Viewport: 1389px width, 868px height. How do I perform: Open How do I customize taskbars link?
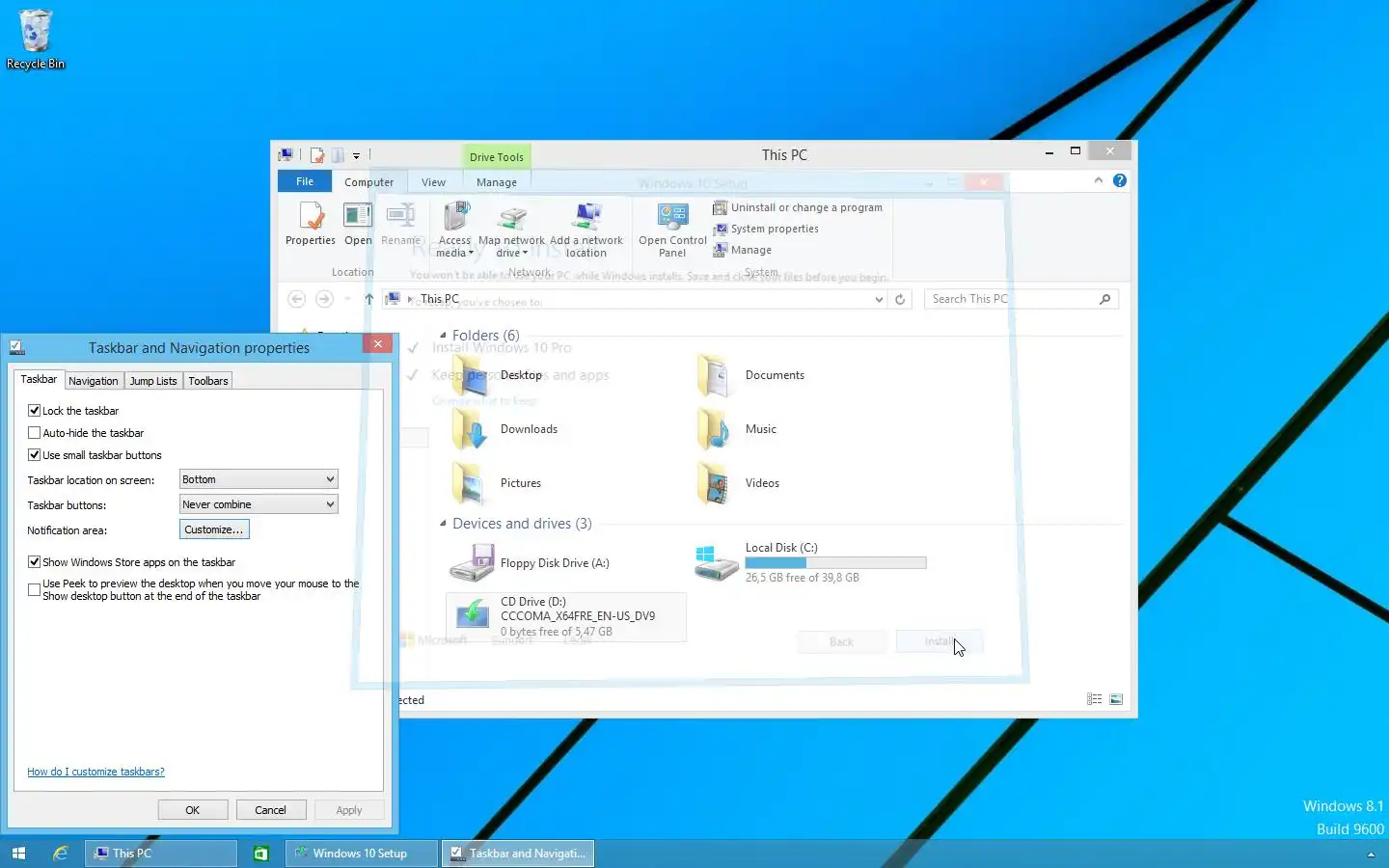point(95,772)
